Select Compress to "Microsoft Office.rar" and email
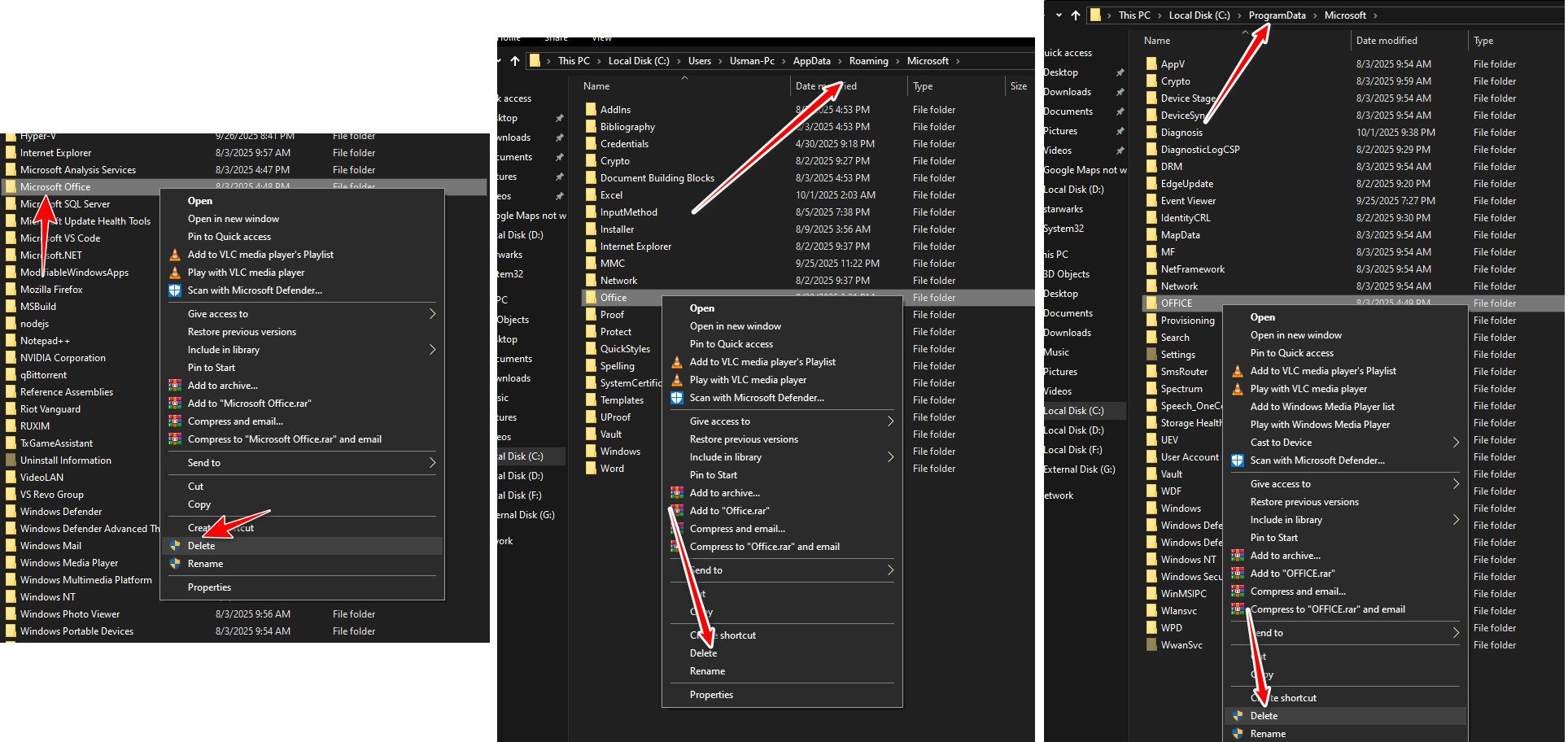The height and width of the screenshot is (742, 1568). pos(284,439)
